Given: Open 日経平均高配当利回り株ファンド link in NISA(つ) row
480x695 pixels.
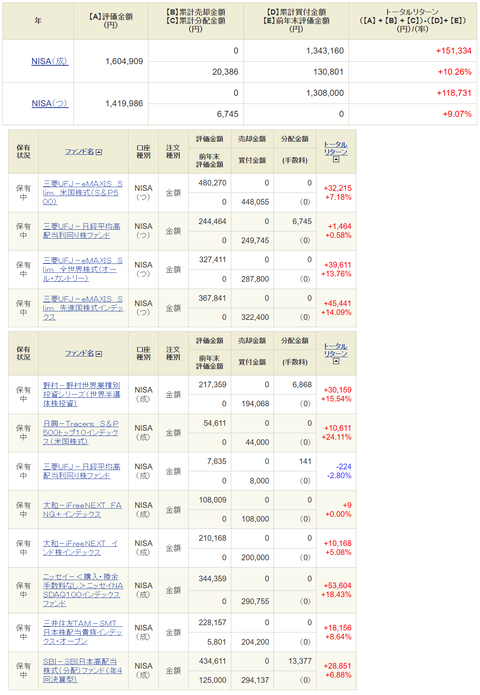Looking at the screenshot, I should coord(82,230).
